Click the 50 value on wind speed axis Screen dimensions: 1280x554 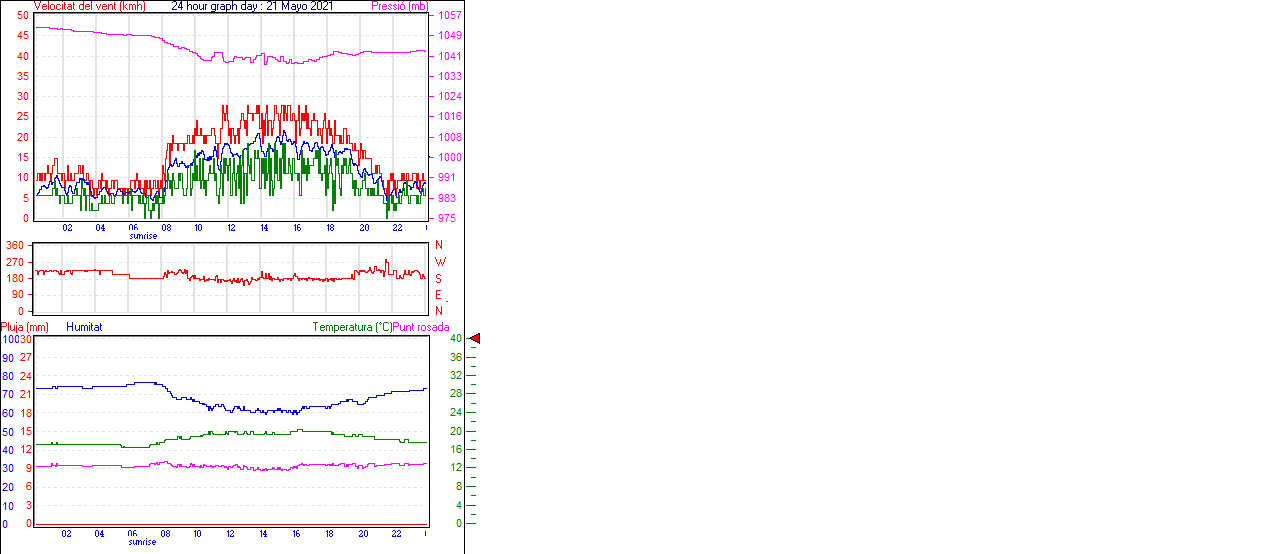(23, 16)
